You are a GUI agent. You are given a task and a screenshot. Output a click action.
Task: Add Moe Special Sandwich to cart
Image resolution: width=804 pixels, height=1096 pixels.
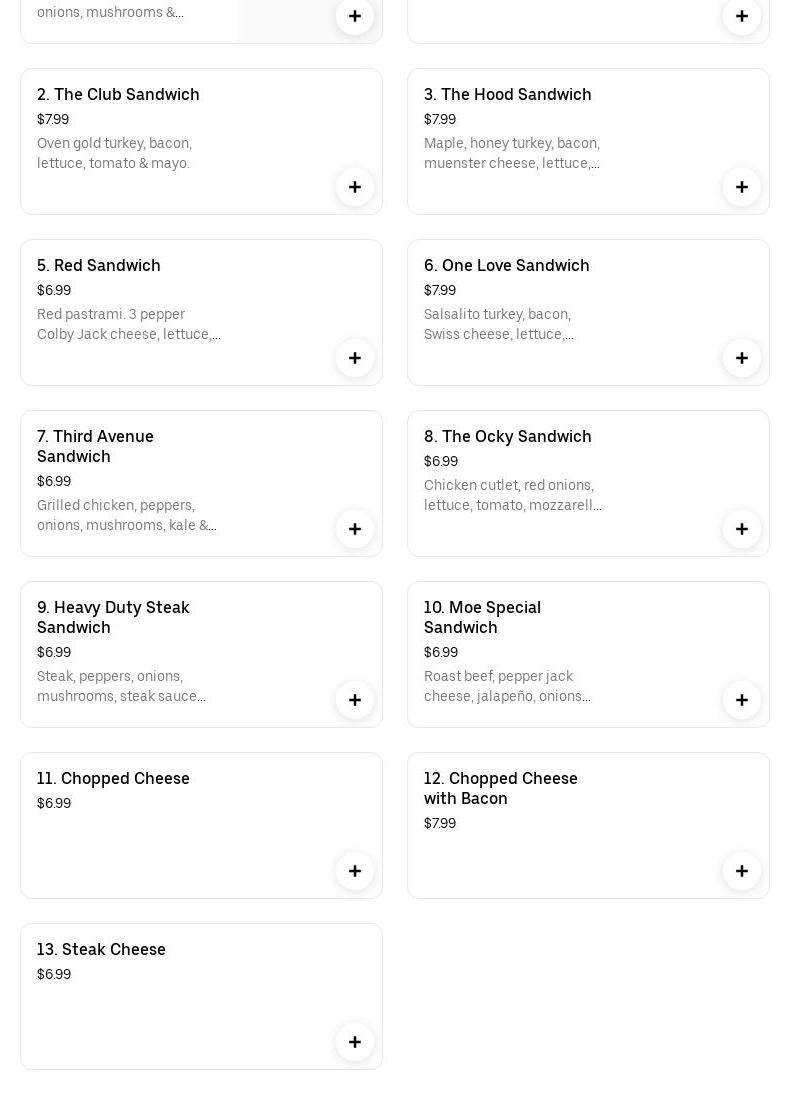pyautogui.click(x=742, y=700)
